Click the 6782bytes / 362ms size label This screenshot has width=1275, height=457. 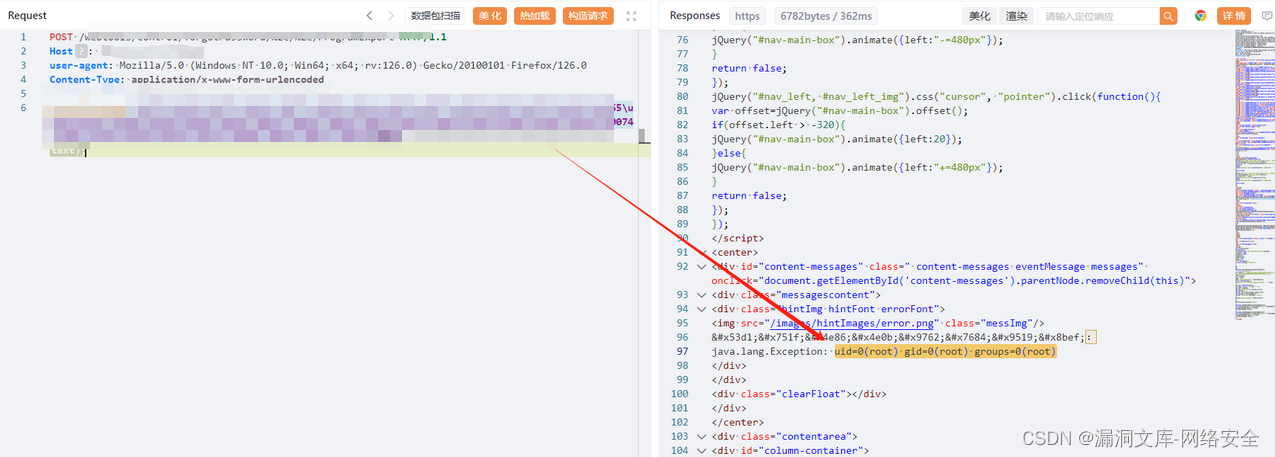[826, 16]
